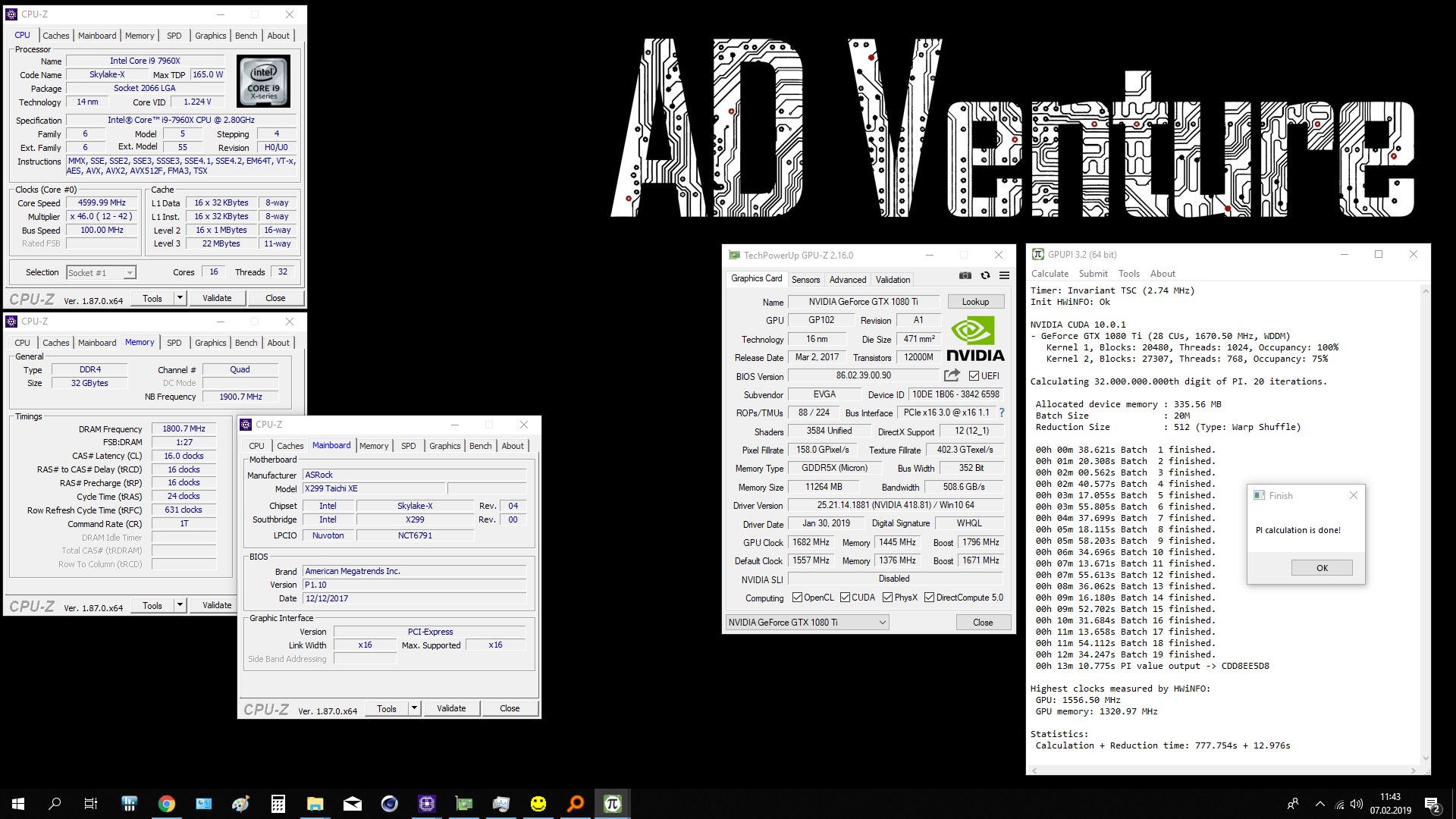Click Close in Mainboard CPU-Z window
The height and width of the screenshot is (819, 1456).
coord(510,708)
